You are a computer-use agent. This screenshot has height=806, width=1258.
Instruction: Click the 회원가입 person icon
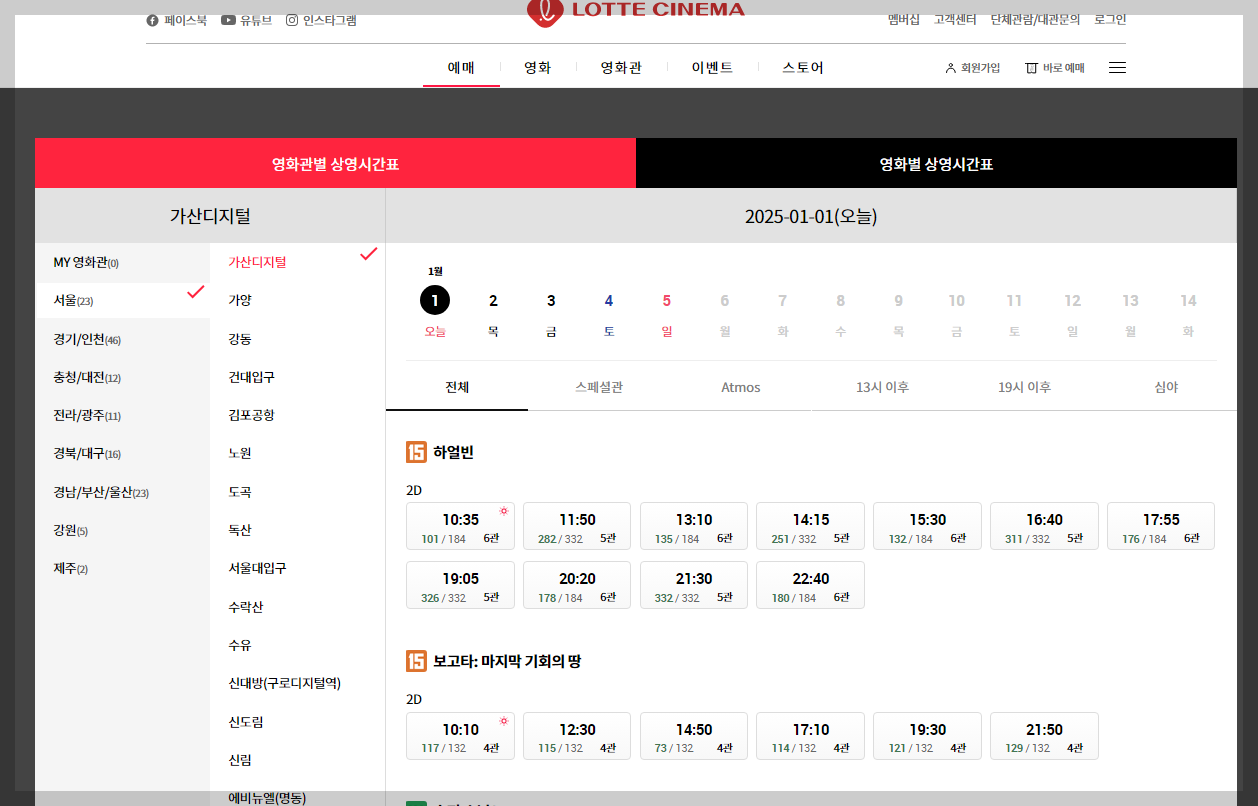point(950,68)
